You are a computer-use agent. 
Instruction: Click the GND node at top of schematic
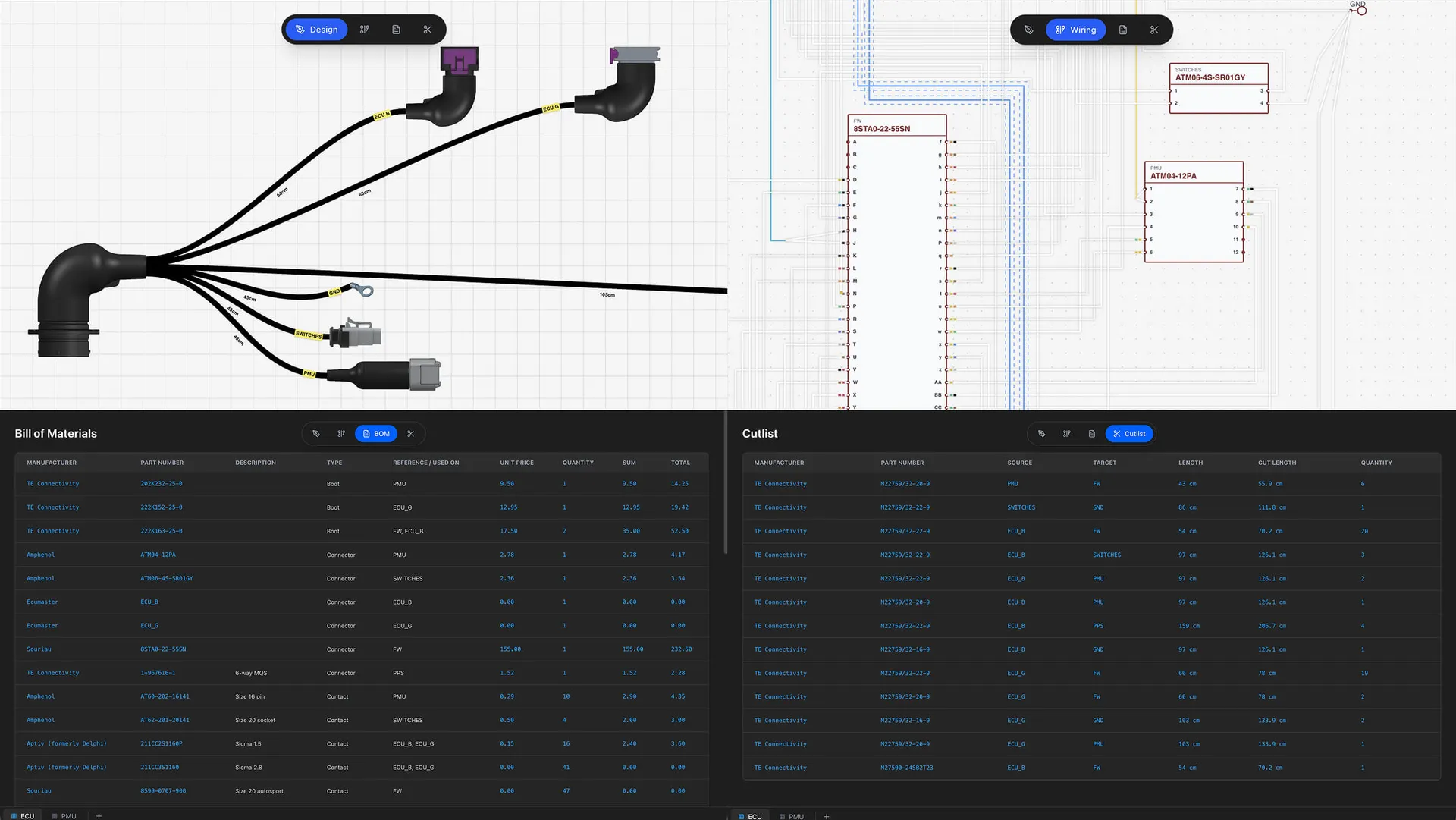(x=1361, y=10)
